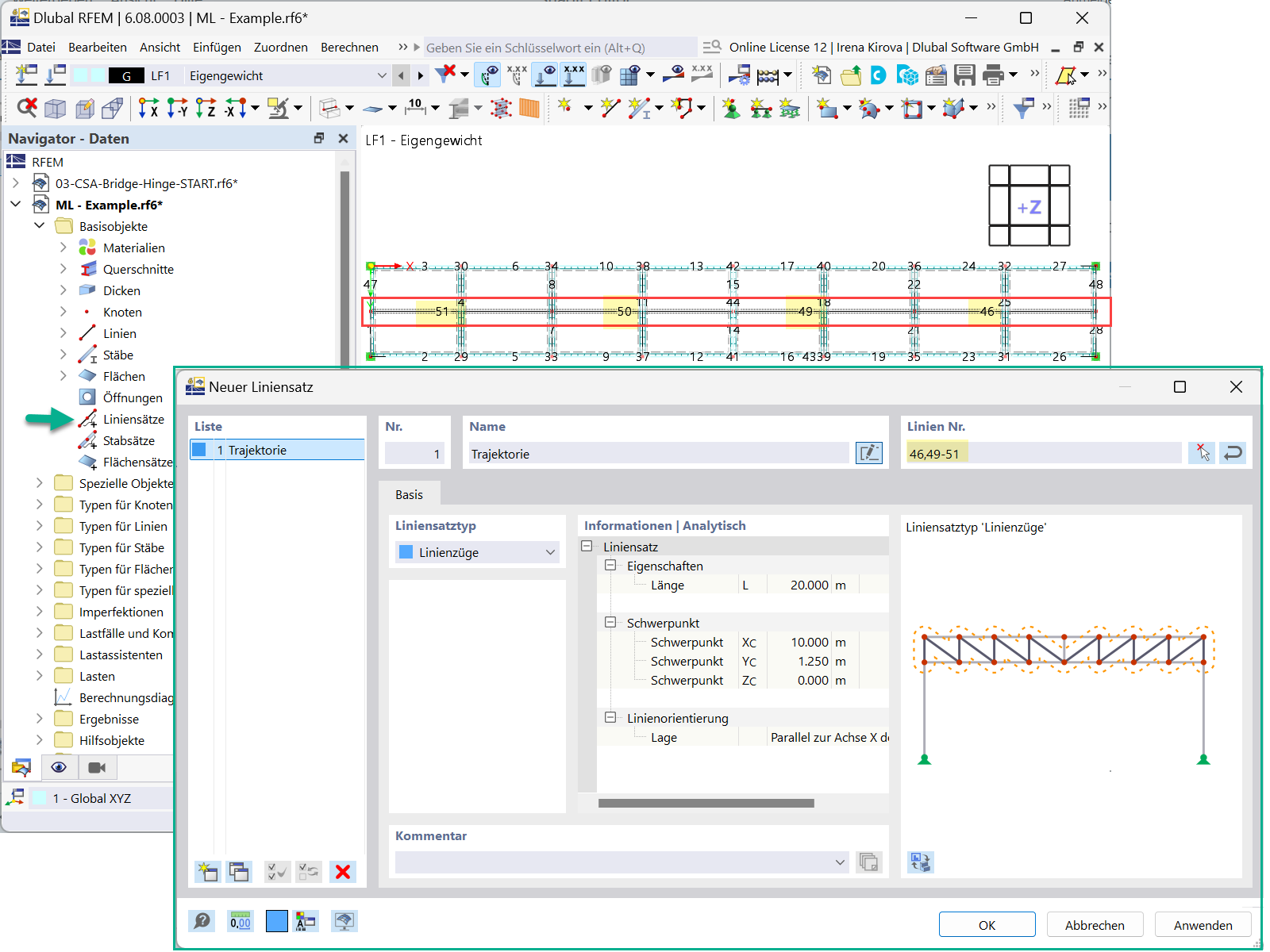The width and height of the screenshot is (1270, 952).
Task: Click the new line tool icon
Action: point(610,108)
